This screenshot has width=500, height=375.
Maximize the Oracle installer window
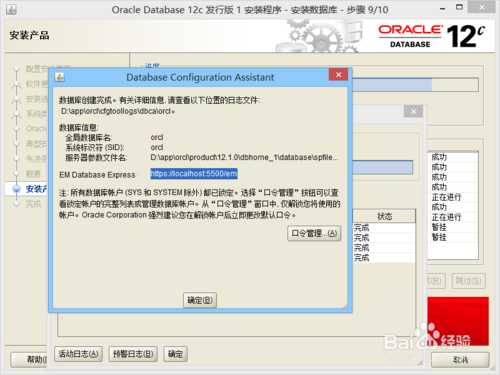coord(459,7)
